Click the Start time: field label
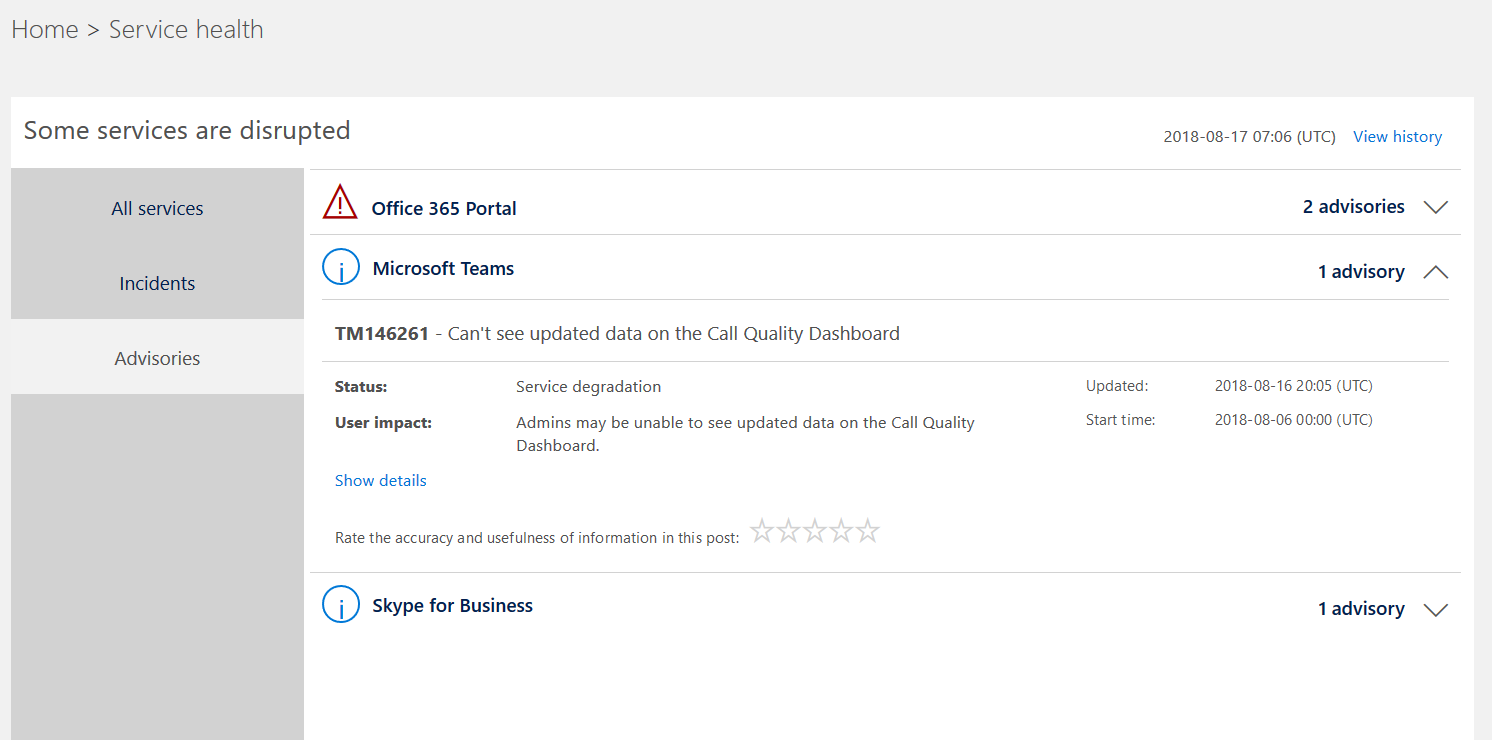The width and height of the screenshot is (1492, 740). click(1120, 419)
